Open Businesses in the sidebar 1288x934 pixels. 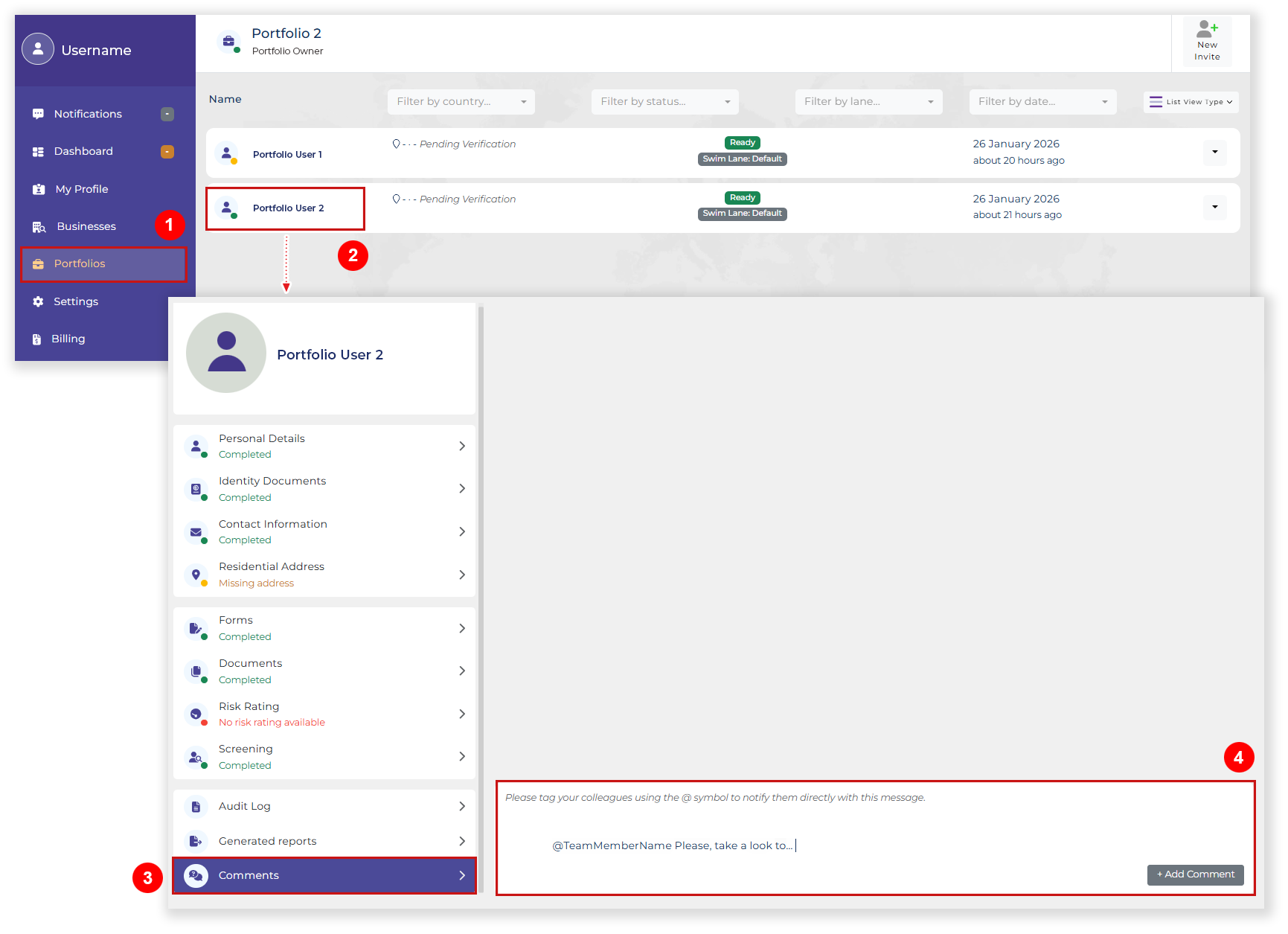pyautogui.click(x=86, y=226)
